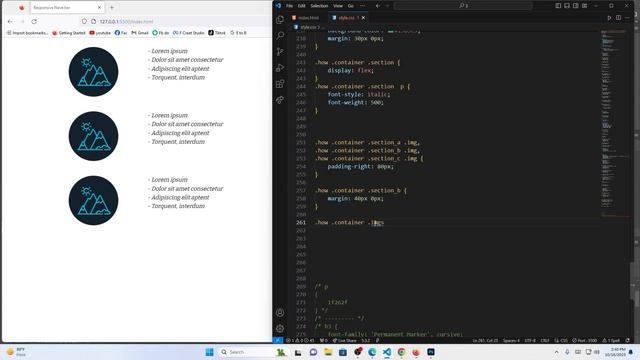Go back using the VS Code navigation arrow

click(378, 6)
